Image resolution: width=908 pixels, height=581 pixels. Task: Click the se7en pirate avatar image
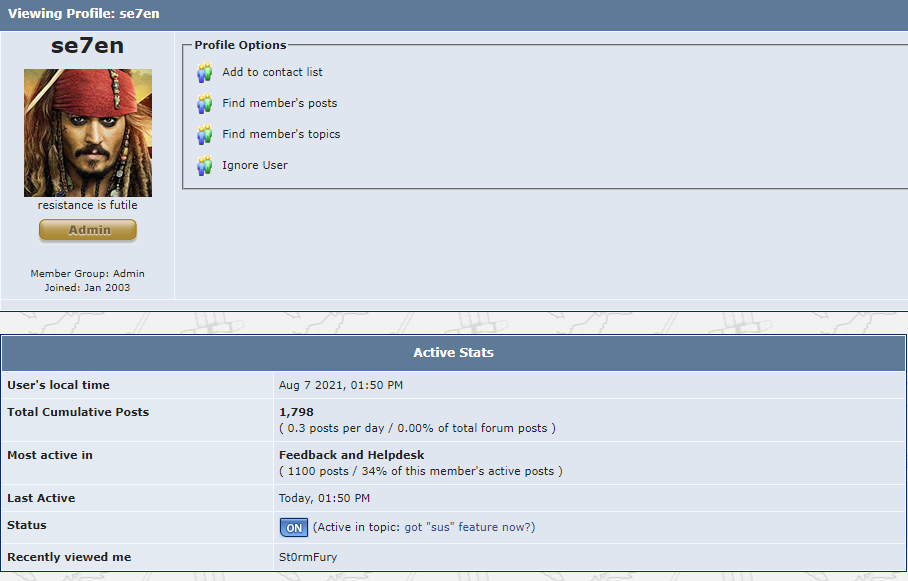point(88,133)
